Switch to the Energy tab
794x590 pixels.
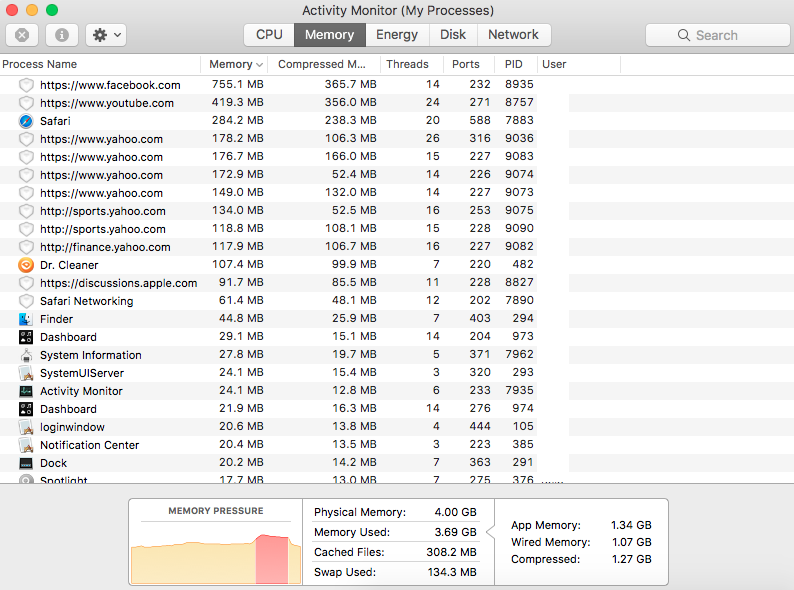pos(397,34)
